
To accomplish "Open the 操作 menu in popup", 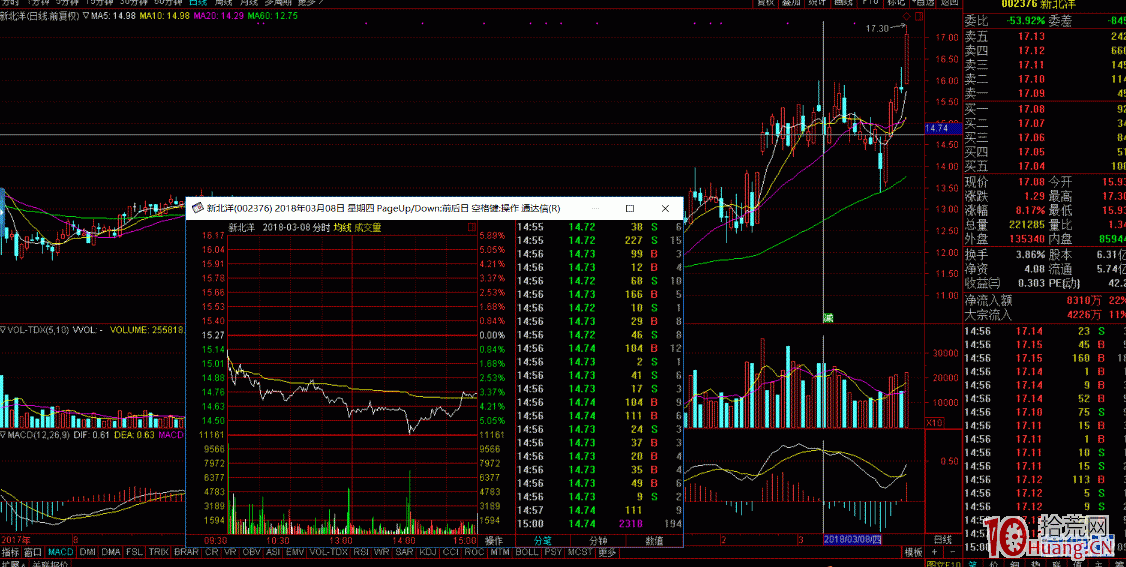I will (x=494, y=540).
